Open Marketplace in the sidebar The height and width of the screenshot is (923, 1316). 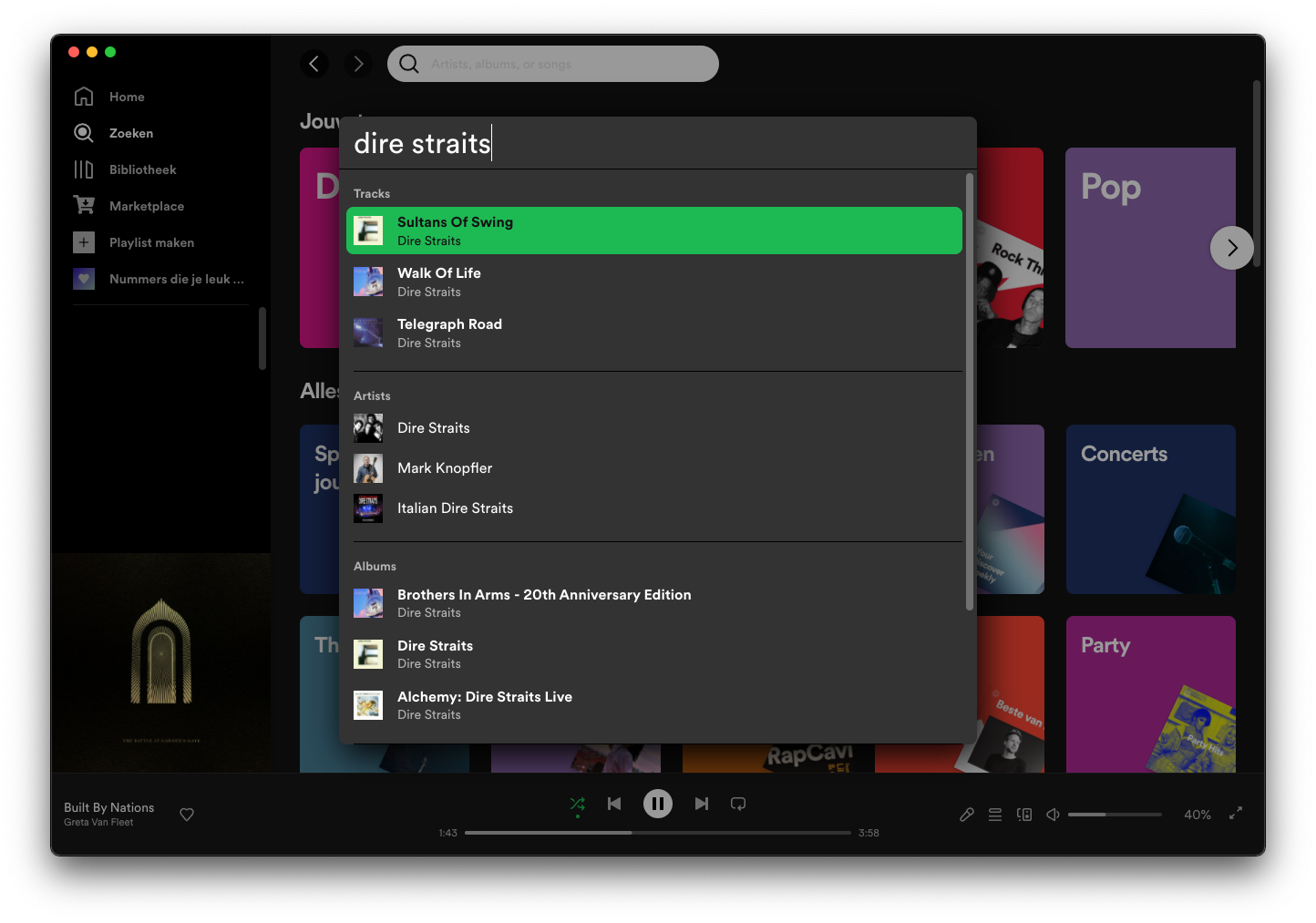pos(147,206)
